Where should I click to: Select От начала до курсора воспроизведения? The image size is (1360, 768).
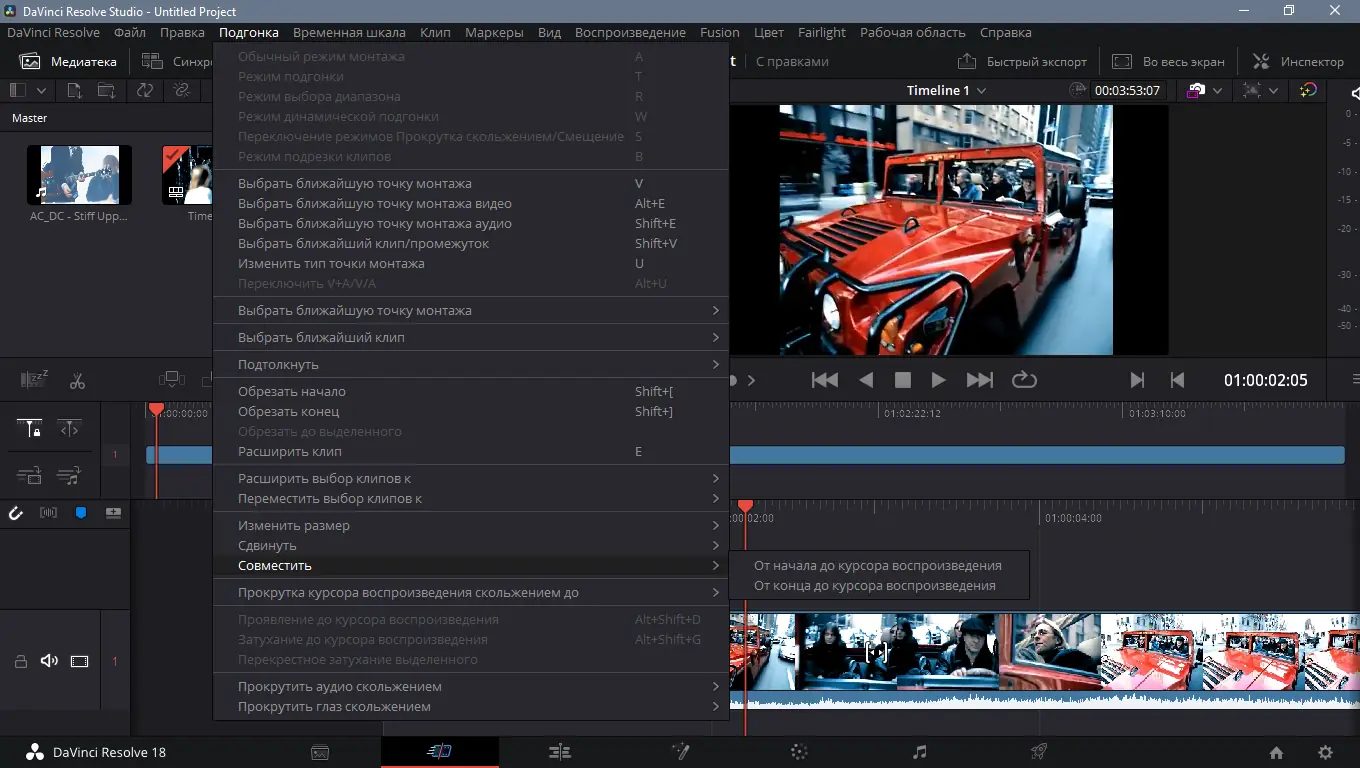pyautogui.click(x=878, y=565)
